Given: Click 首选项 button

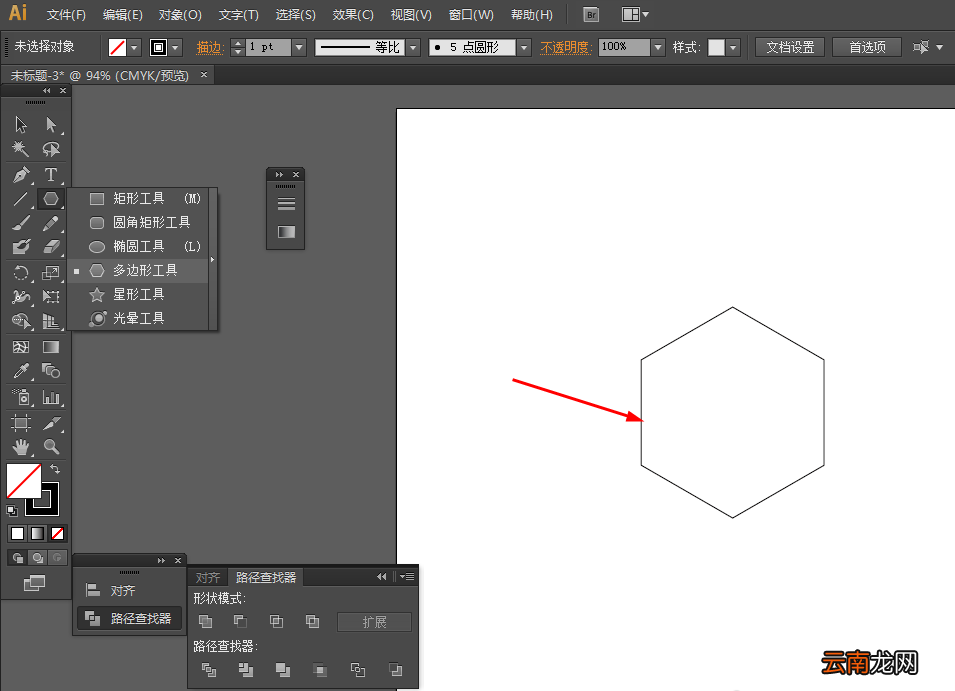Looking at the screenshot, I should click(x=867, y=47).
